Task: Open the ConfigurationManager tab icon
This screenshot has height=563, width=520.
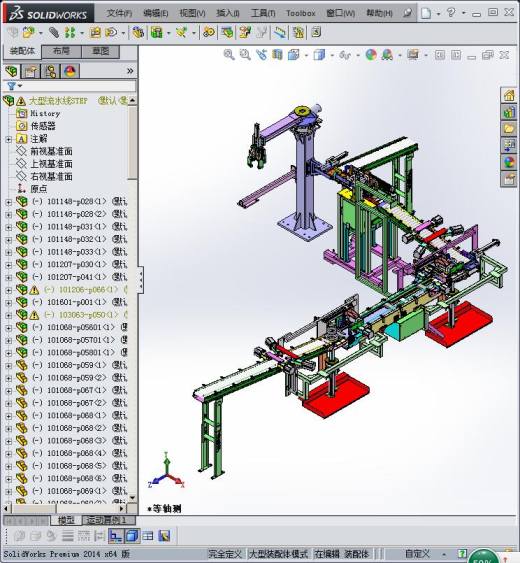Action: (50, 71)
